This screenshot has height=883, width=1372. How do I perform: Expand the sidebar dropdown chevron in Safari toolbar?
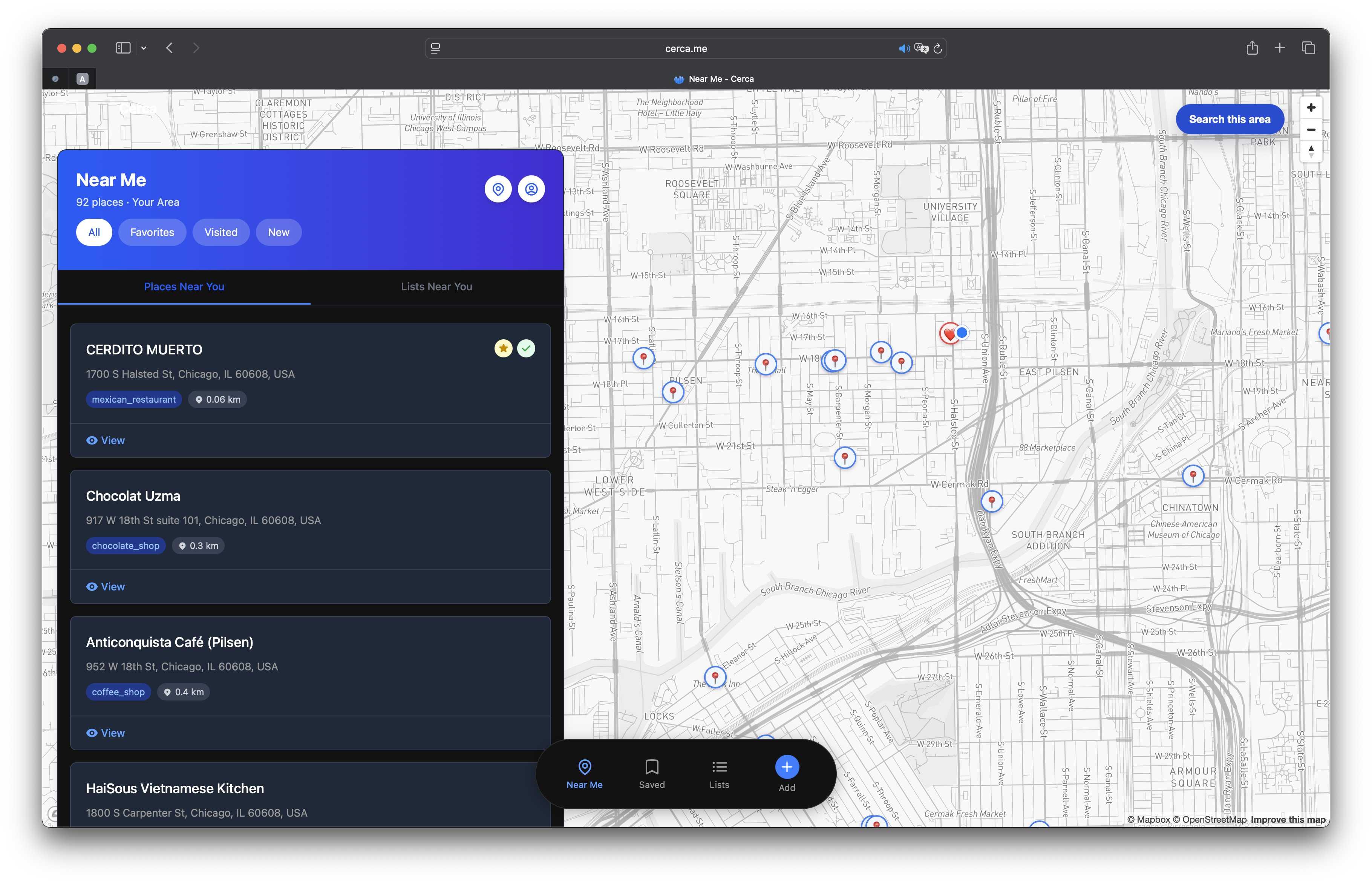(144, 48)
